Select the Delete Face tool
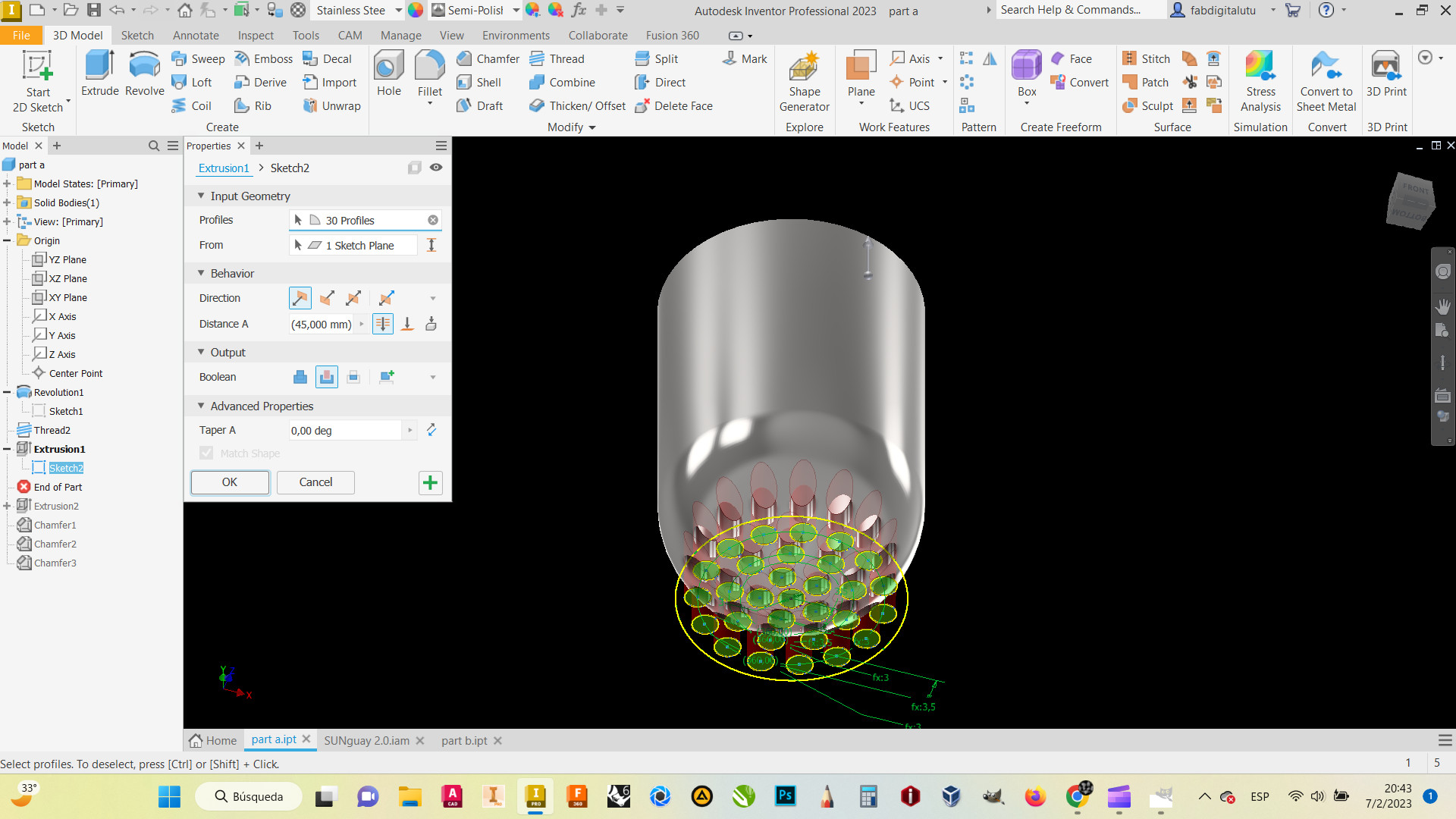1456x819 pixels. (673, 105)
